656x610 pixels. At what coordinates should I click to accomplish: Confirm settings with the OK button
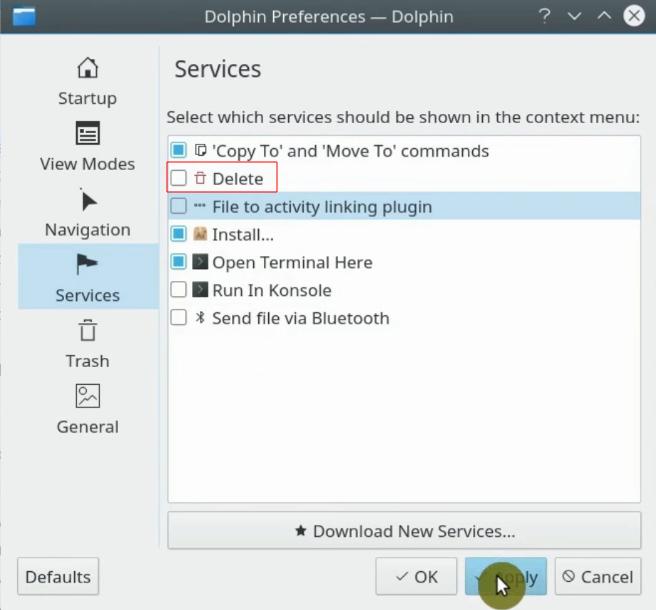click(416, 577)
